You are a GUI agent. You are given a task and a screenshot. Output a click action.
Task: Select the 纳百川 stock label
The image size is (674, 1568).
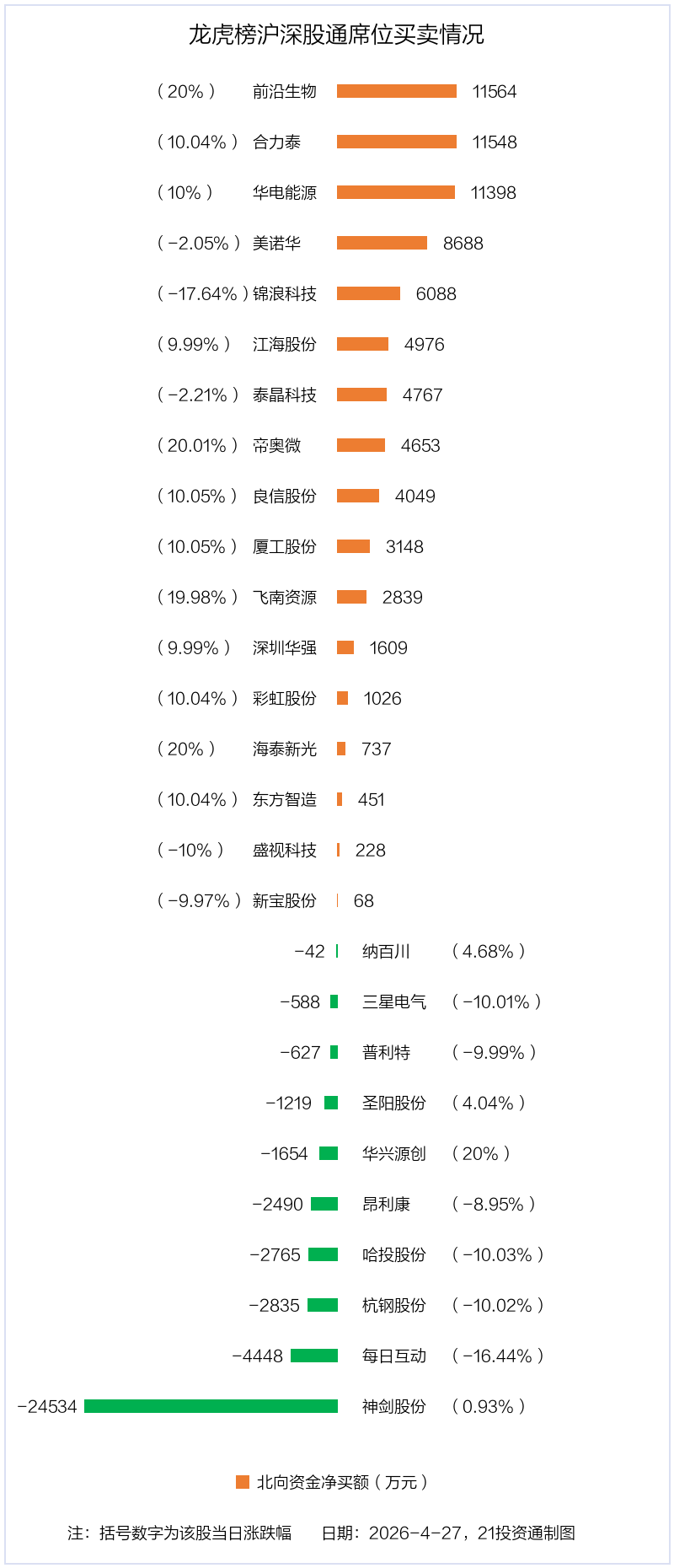[386, 951]
